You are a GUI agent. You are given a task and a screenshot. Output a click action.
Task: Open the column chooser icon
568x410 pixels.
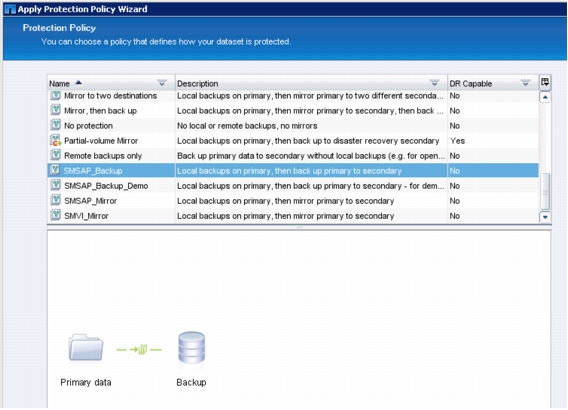tap(545, 83)
